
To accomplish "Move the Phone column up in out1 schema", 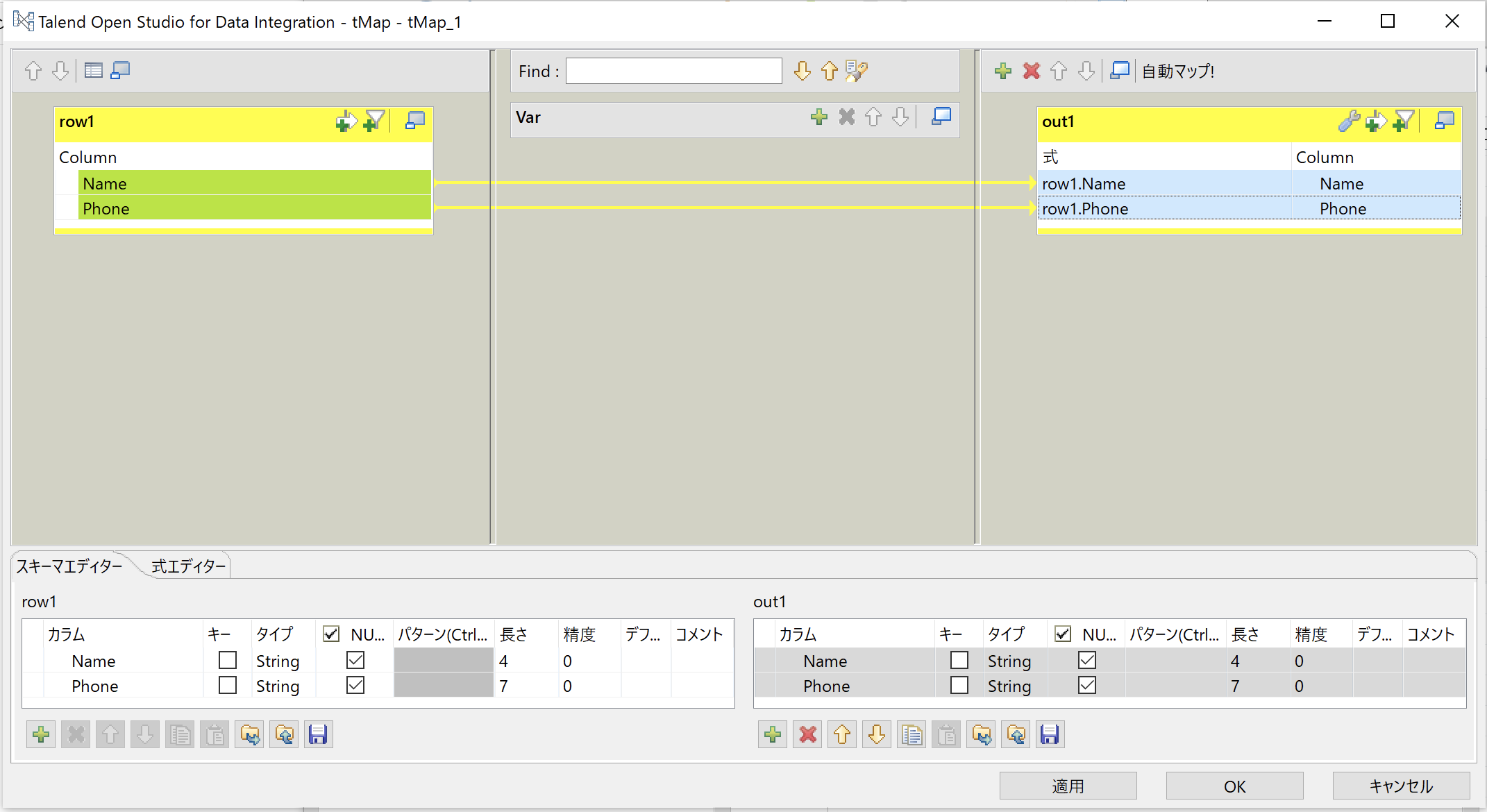I will [x=841, y=734].
